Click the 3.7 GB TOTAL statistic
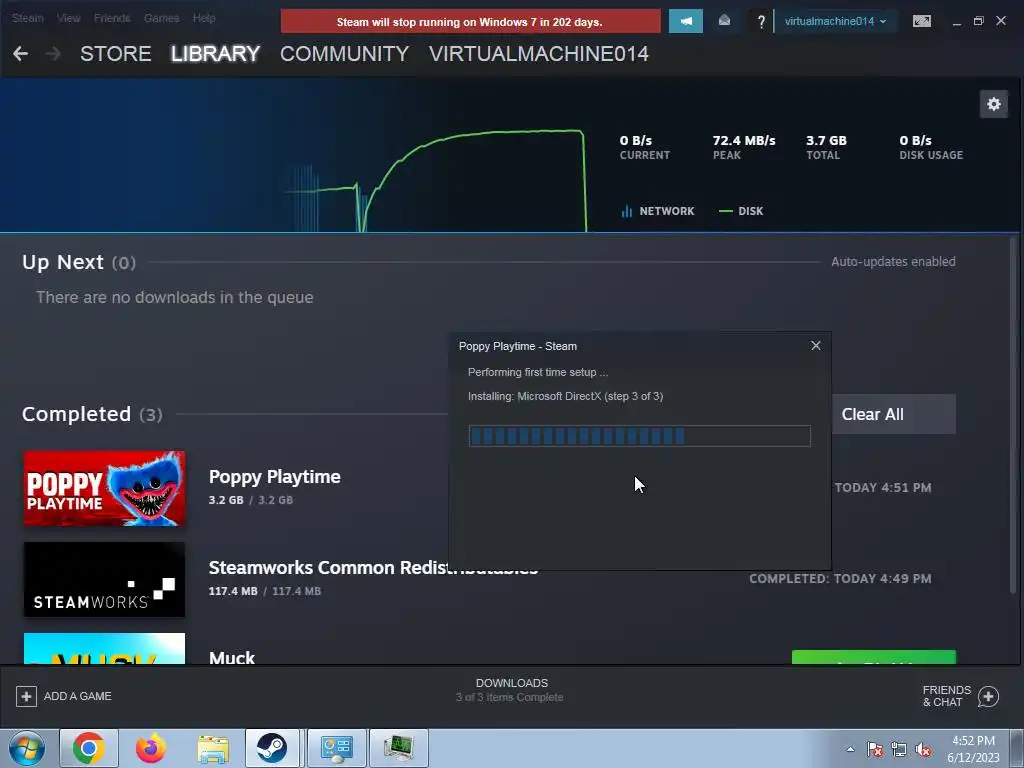 click(x=826, y=147)
